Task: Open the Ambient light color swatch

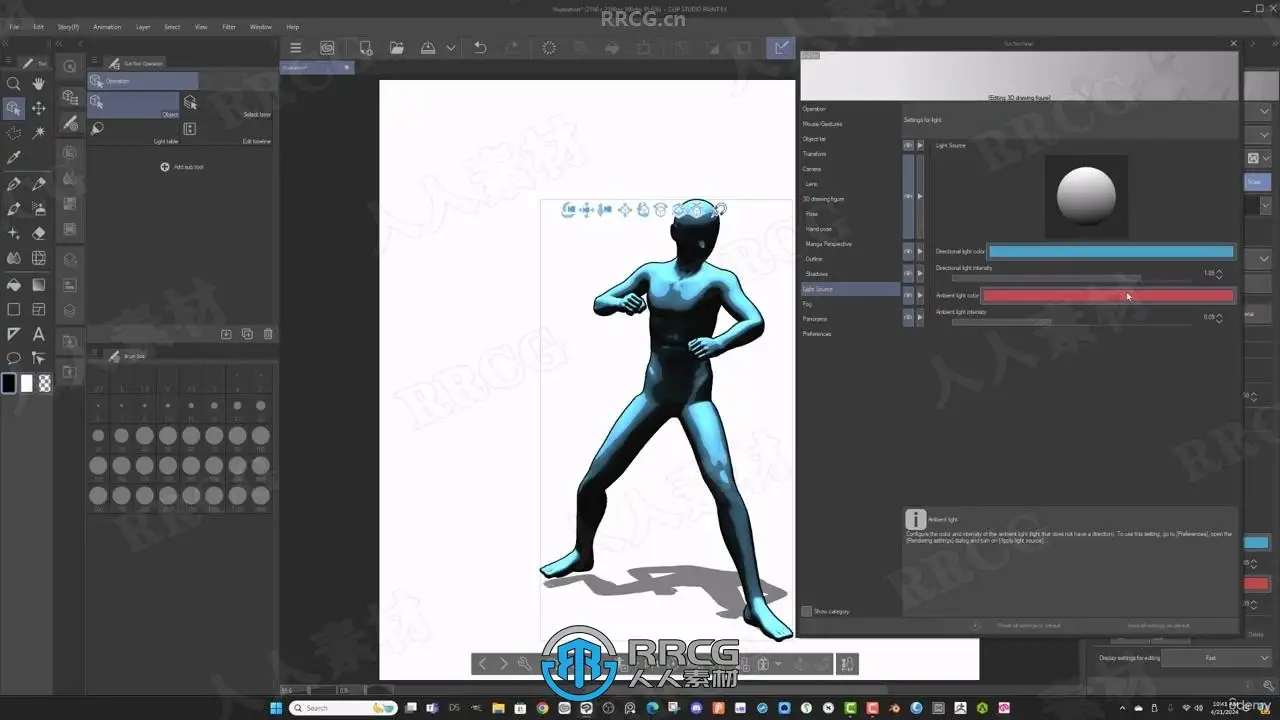Action: (x=1108, y=296)
